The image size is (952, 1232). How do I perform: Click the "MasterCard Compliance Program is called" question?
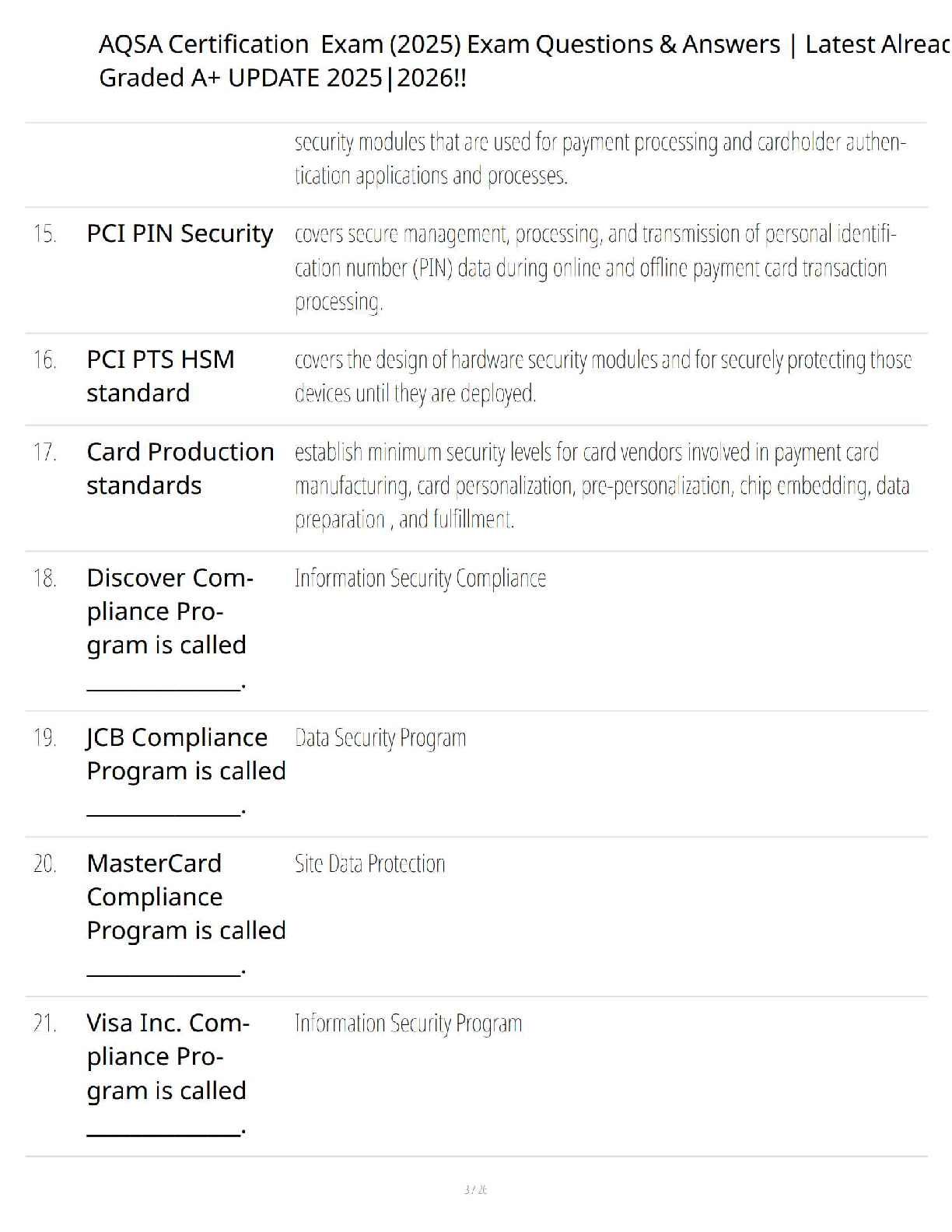(186, 897)
